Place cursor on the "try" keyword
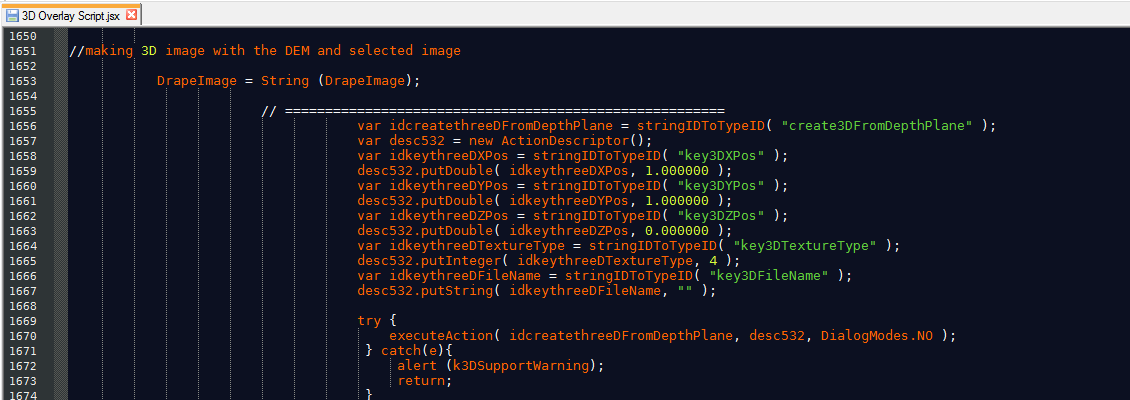This screenshot has width=1130, height=400. [369, 320]
